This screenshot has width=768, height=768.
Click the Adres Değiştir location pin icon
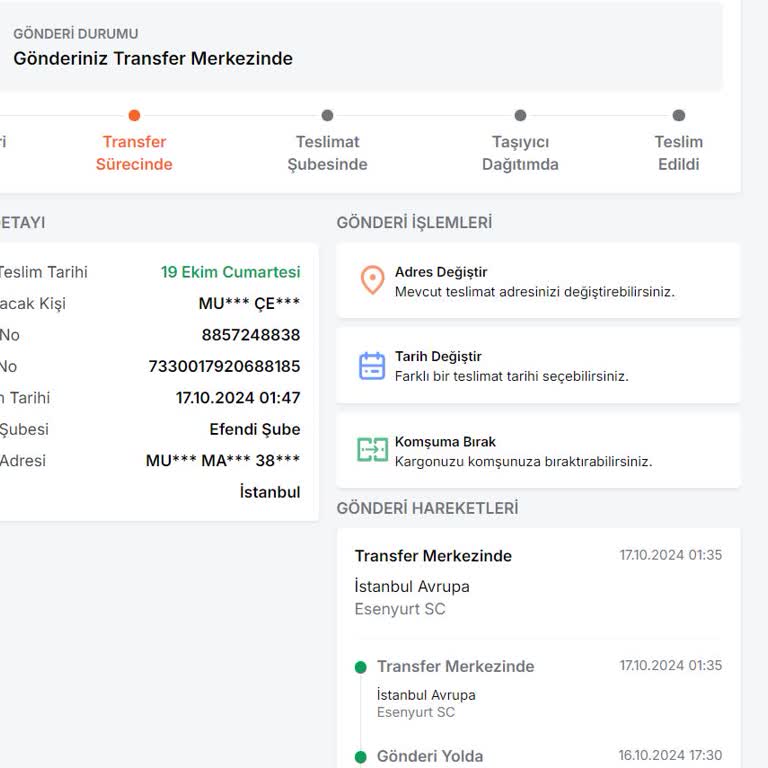(x=372, y=280)
